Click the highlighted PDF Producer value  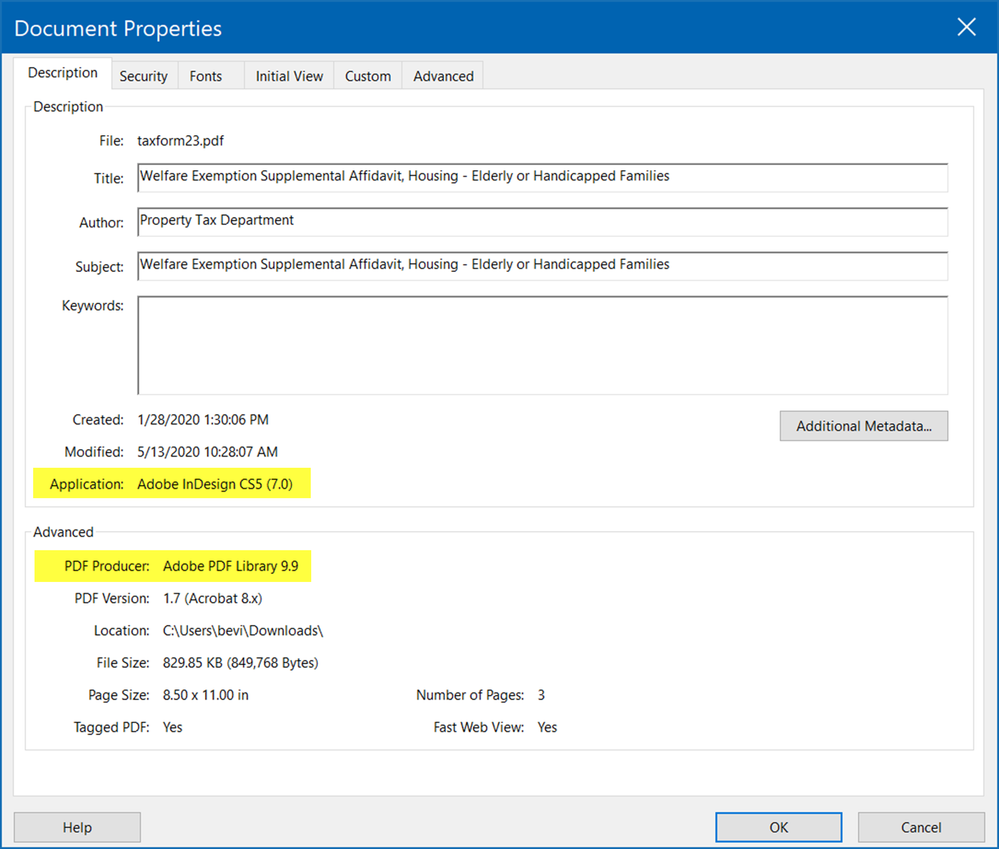coord(233,565)
